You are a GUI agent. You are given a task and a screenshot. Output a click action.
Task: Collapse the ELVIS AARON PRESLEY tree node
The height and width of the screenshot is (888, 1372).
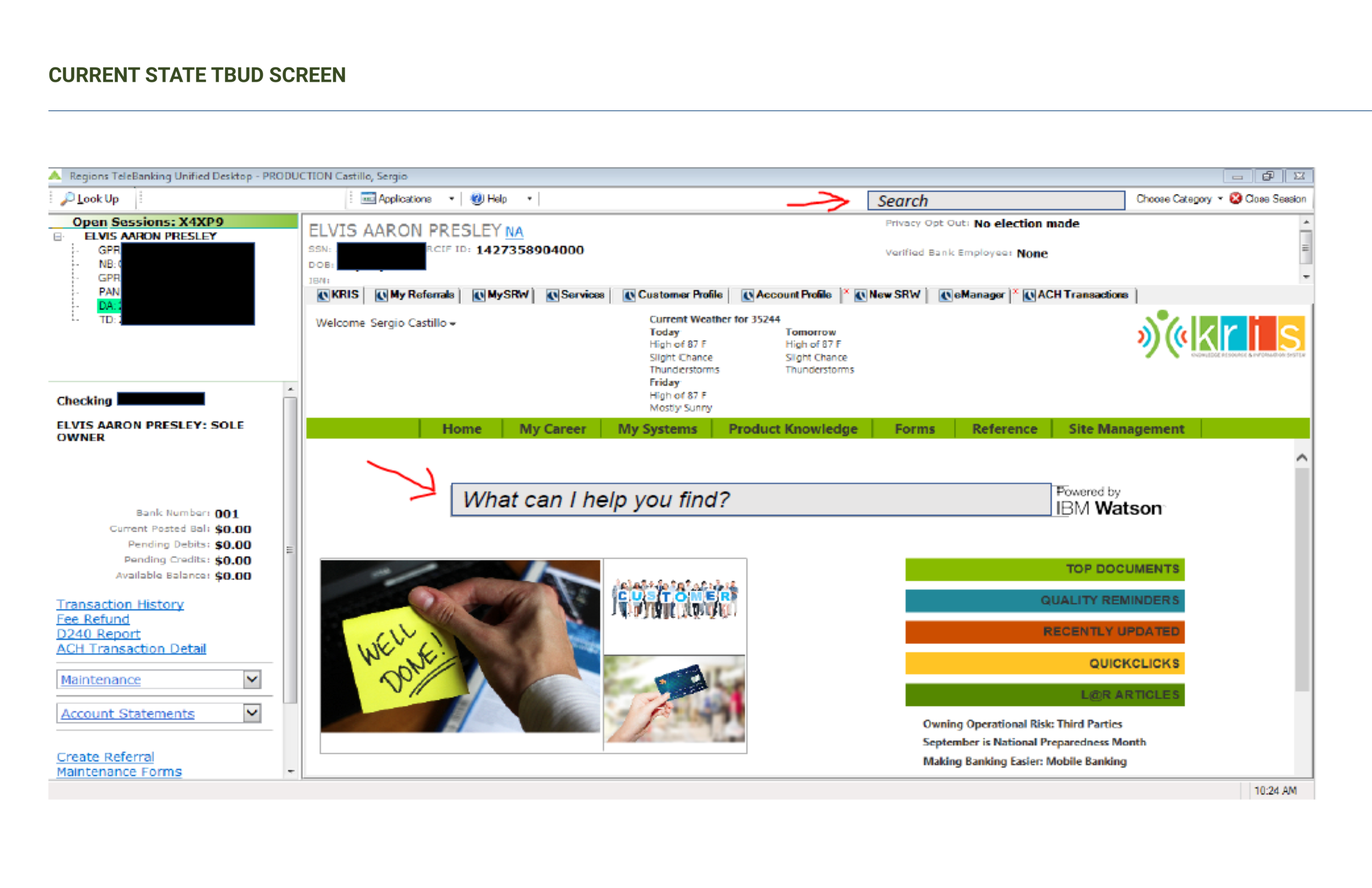pos(58,237)
